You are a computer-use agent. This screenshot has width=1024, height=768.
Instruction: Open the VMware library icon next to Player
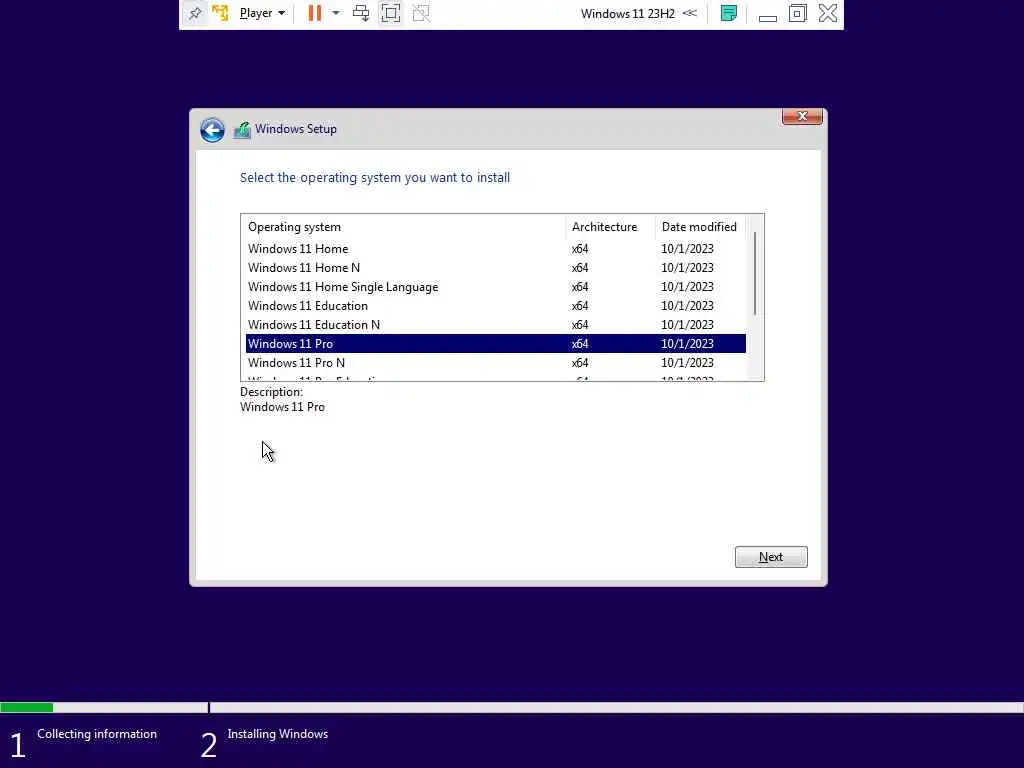221,13
